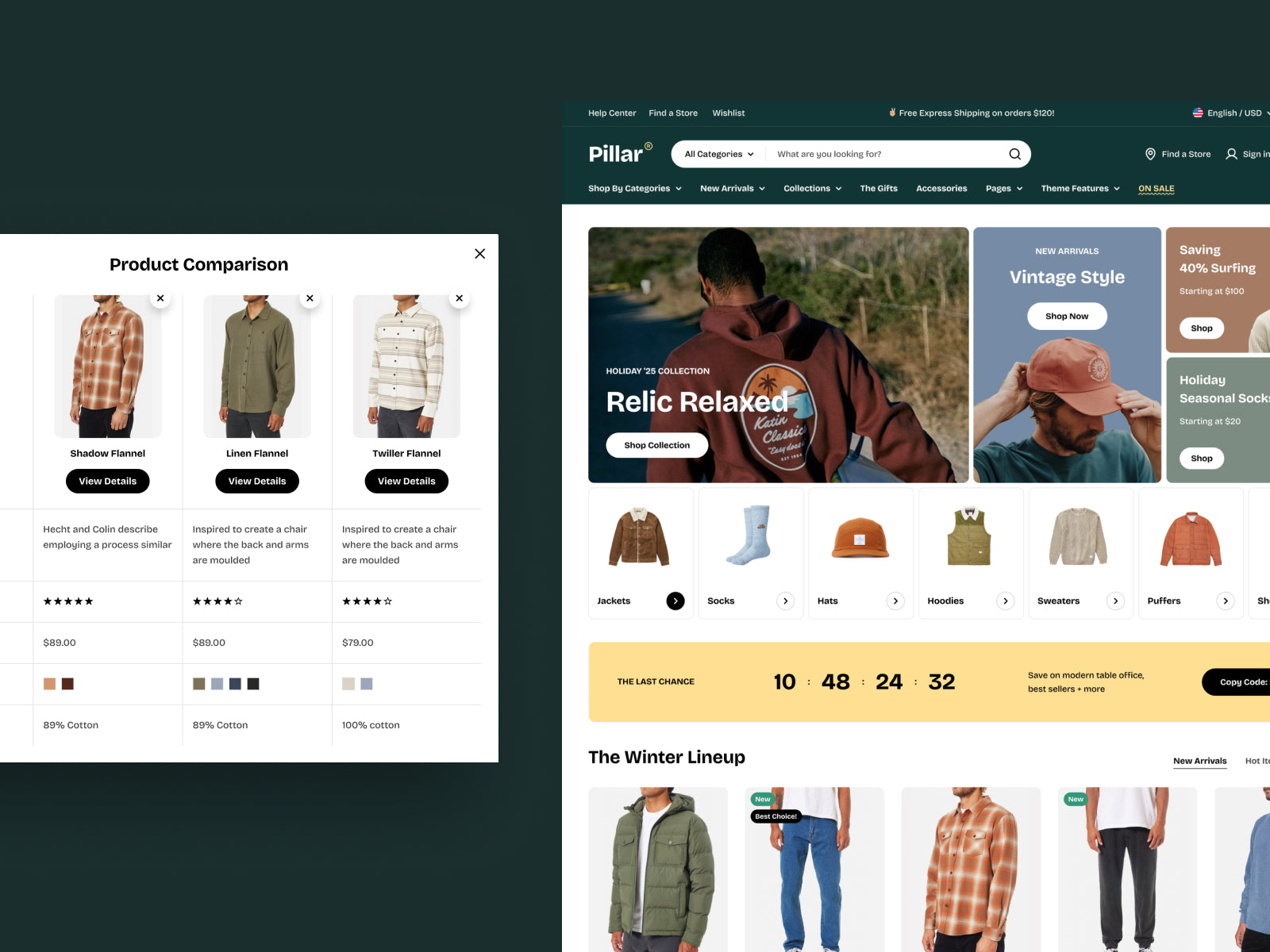
Task: Open Shadow Flannel product image in comparison
Action: (x=108, y=367)
